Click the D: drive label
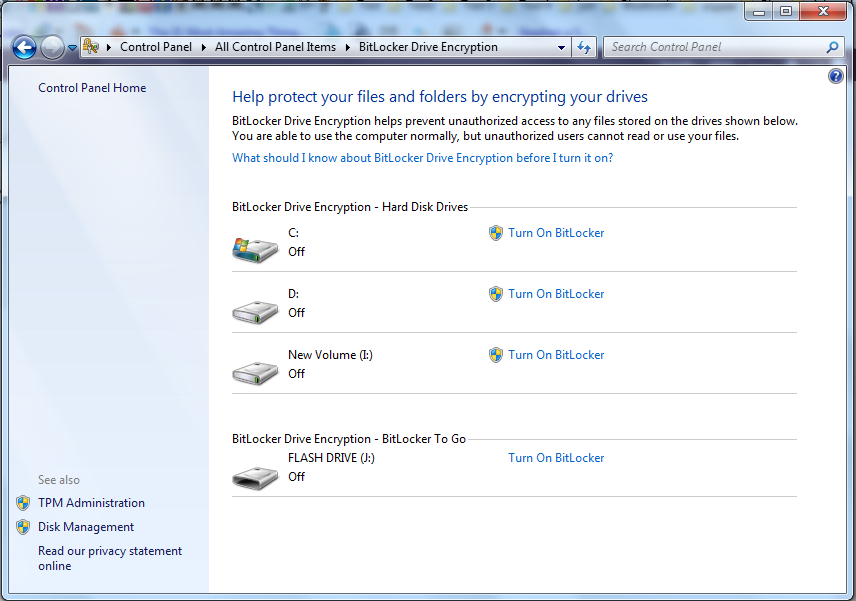The width and height of the screenshot is (856, 601). pos(293,294)
